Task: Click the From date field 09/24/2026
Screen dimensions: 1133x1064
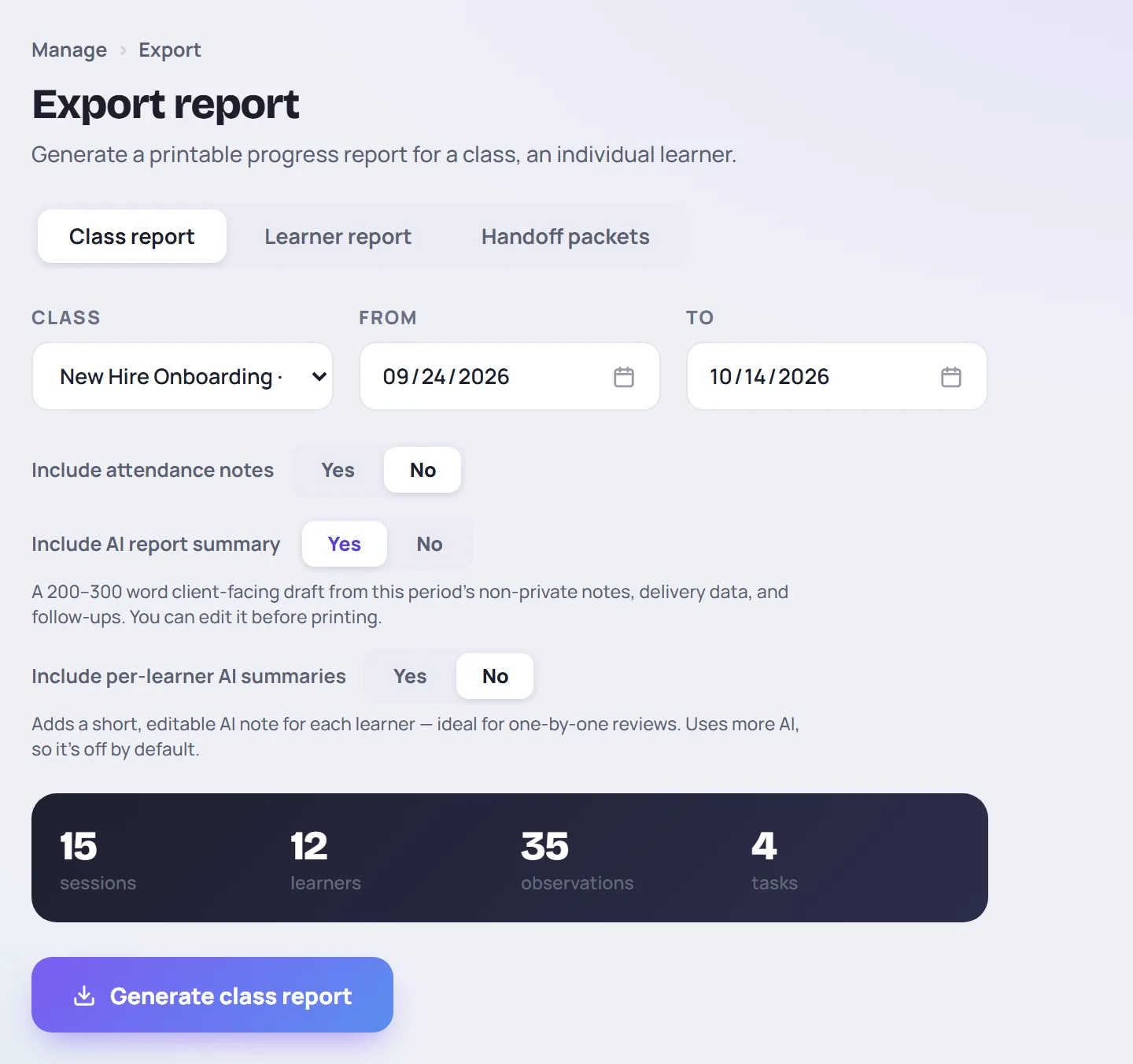Action: coord(510,376)
